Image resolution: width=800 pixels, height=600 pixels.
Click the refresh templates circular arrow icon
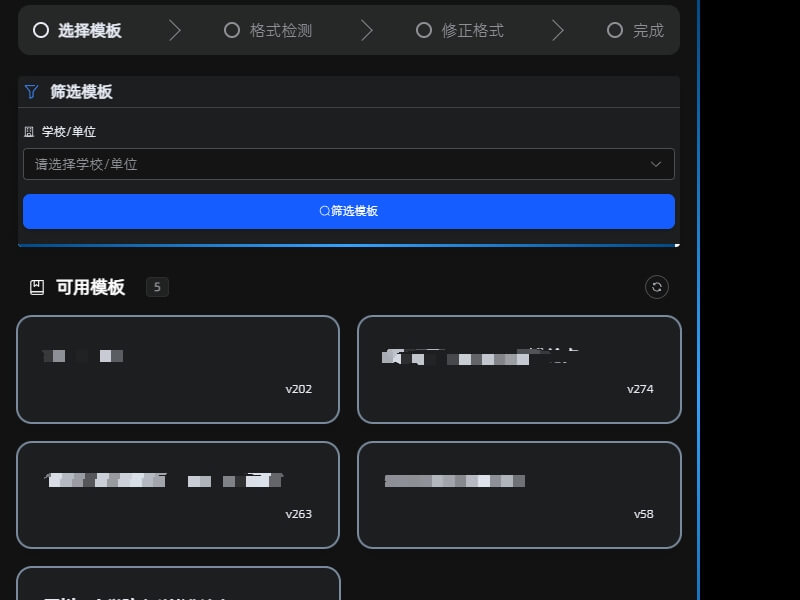656,287
